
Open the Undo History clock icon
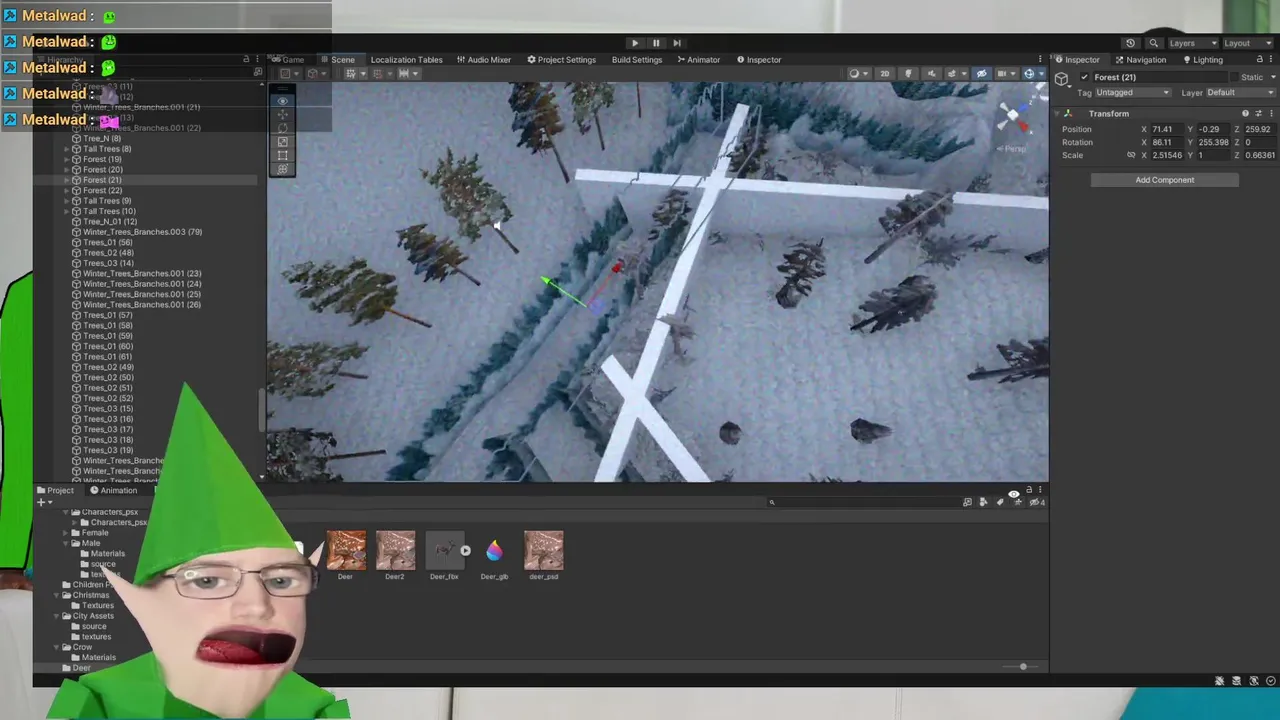click(x=1130, y=43)
